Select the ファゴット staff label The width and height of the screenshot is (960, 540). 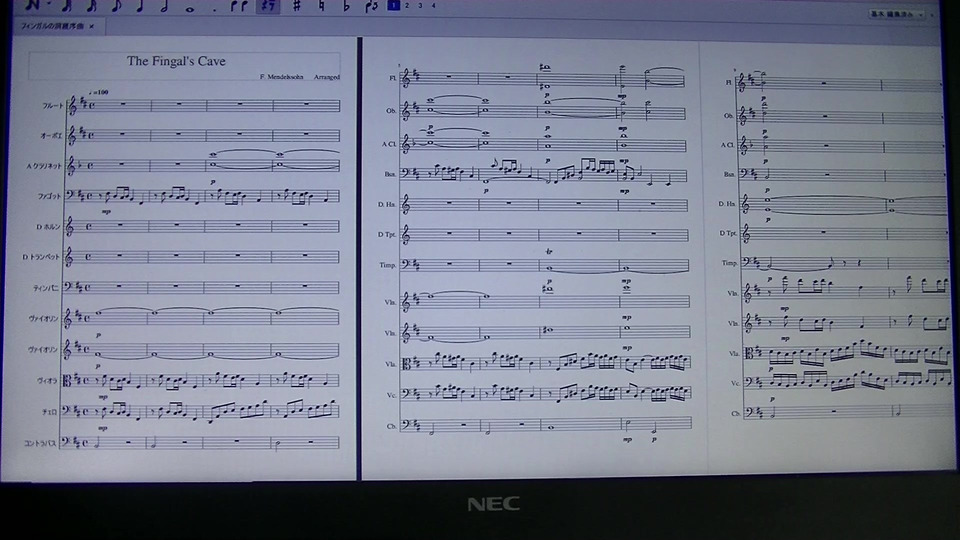pos(48,197)
